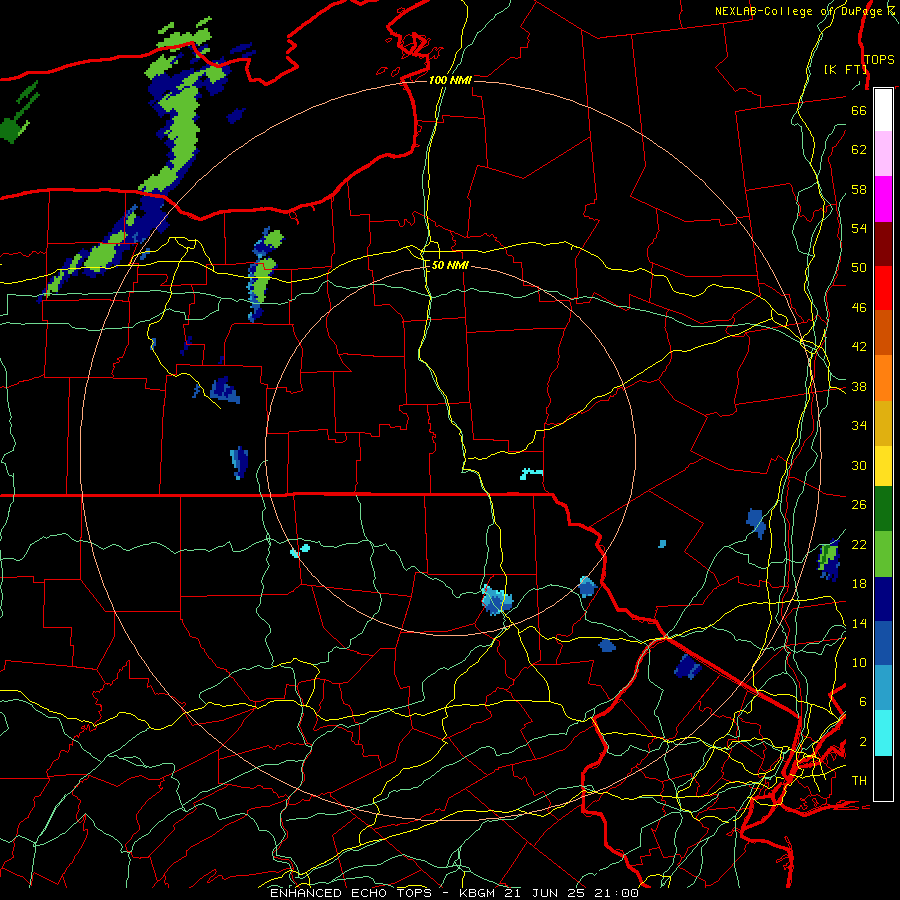The height and width of the screenshot is (900, 900).
Task: Click the legend value 38
Action: 859,386
